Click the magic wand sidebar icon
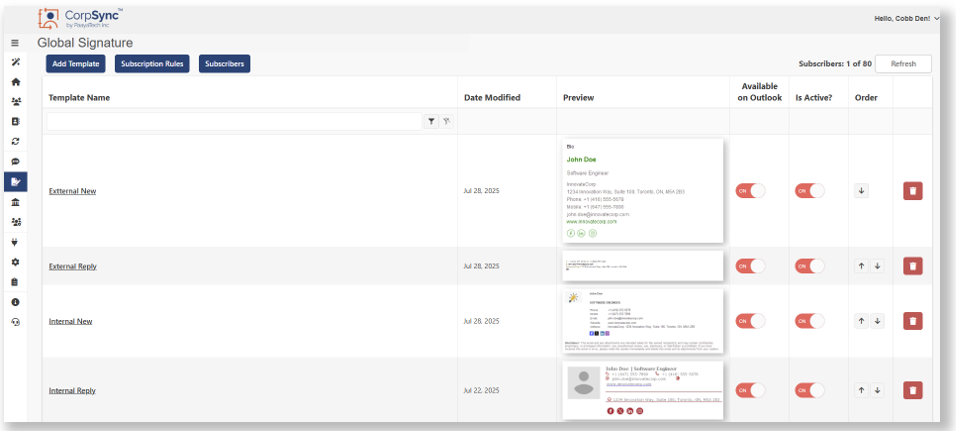 [15, 62]
